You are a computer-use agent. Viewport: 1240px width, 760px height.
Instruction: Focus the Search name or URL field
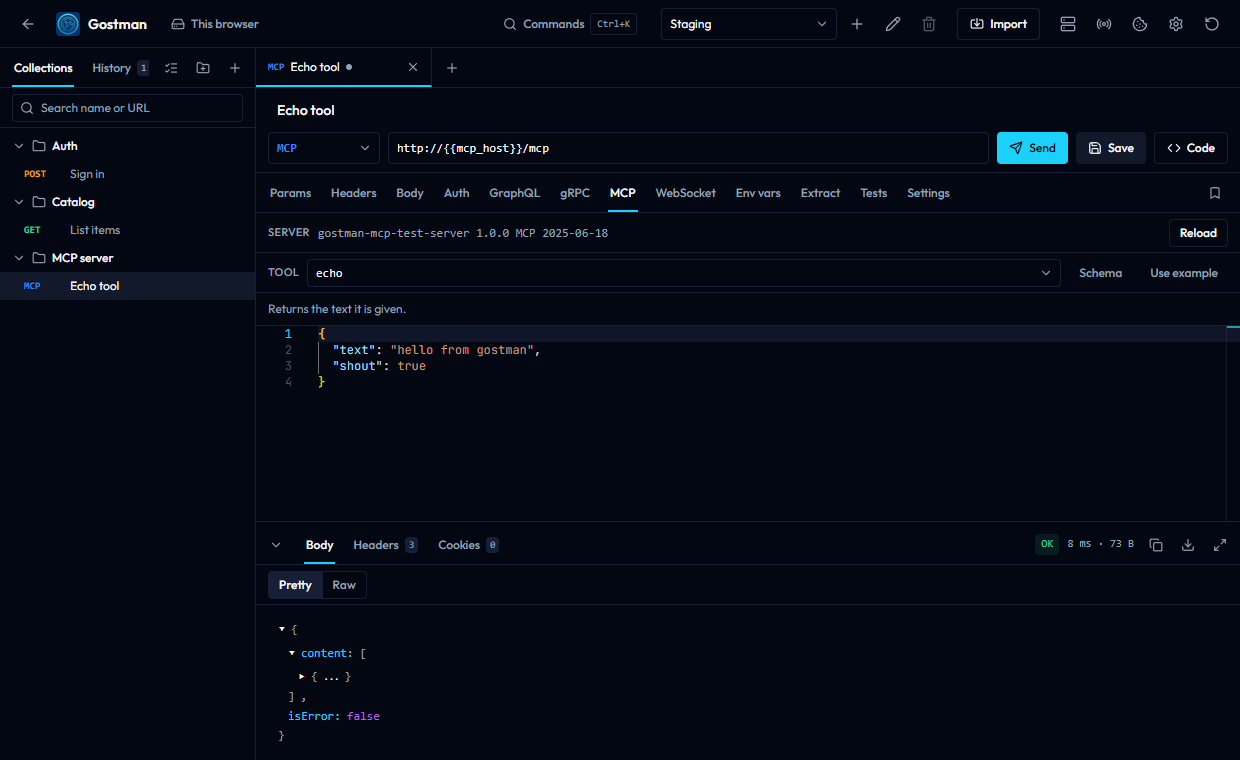(127, 108)
